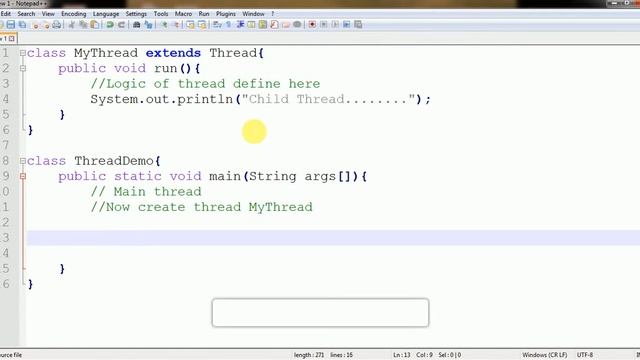Open User Defined Language dialog icon

[x=251, y=24]
